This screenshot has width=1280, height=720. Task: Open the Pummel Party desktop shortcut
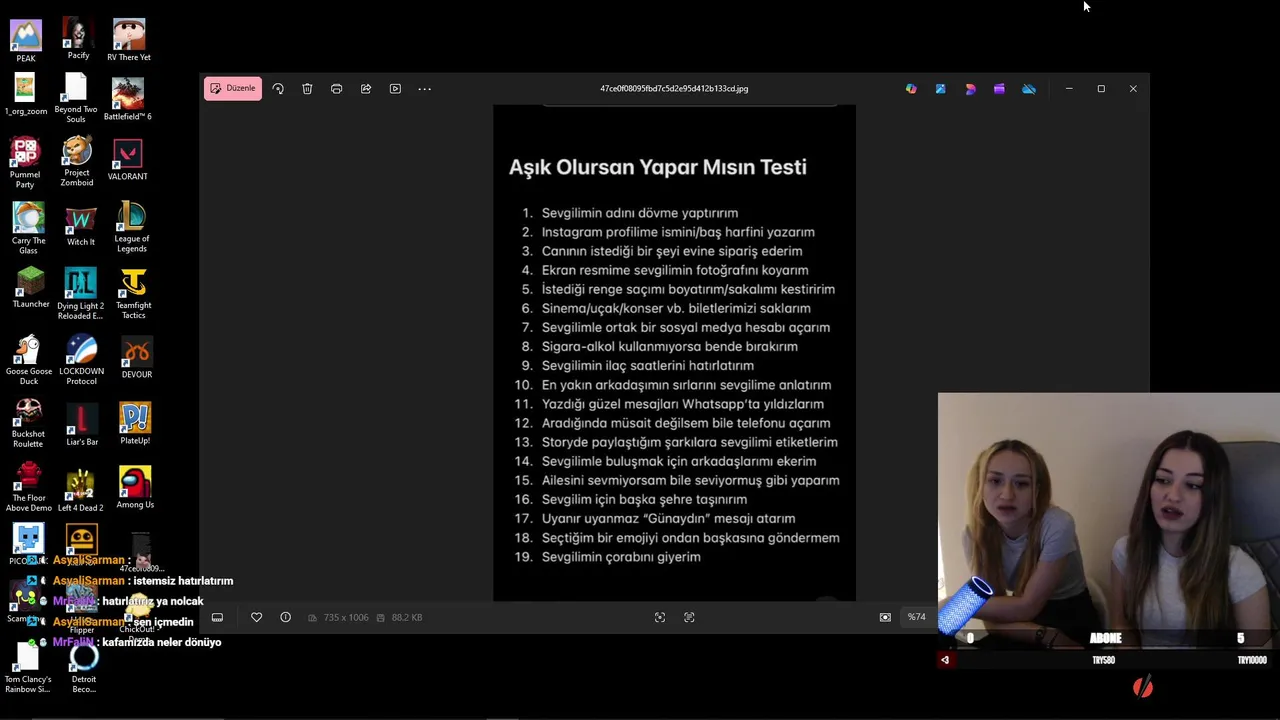click(25, 163)
